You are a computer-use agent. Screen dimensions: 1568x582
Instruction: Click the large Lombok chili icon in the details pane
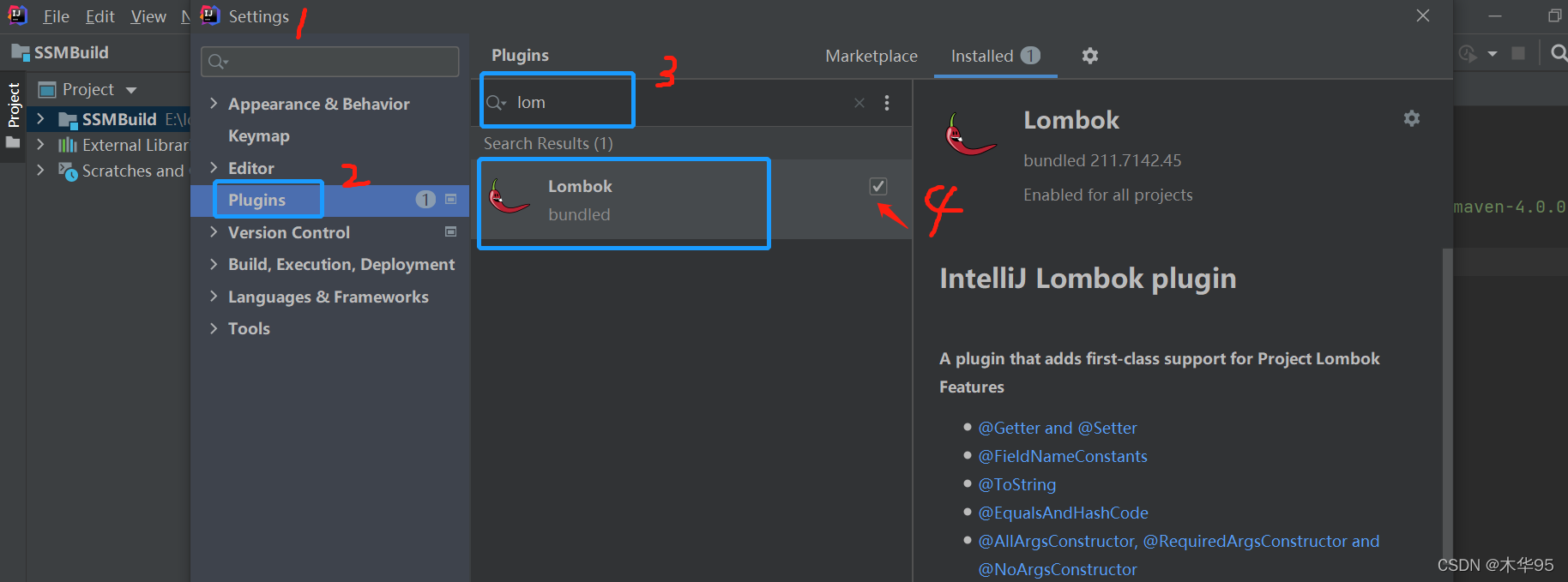969,135
